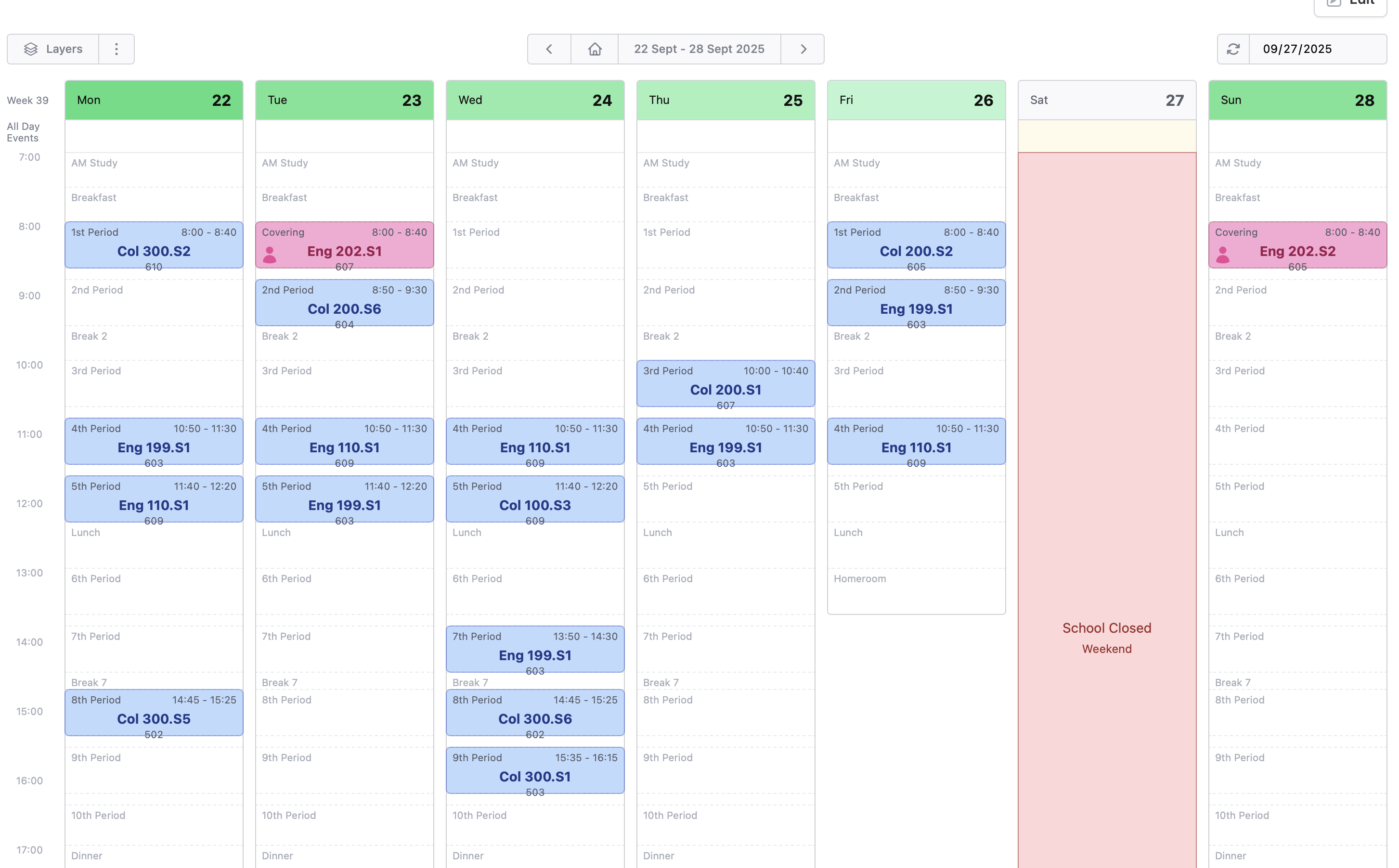Go to previous week arrow
The width and height of the screenshot is (1399, 868).
click(x=549, y=50)
